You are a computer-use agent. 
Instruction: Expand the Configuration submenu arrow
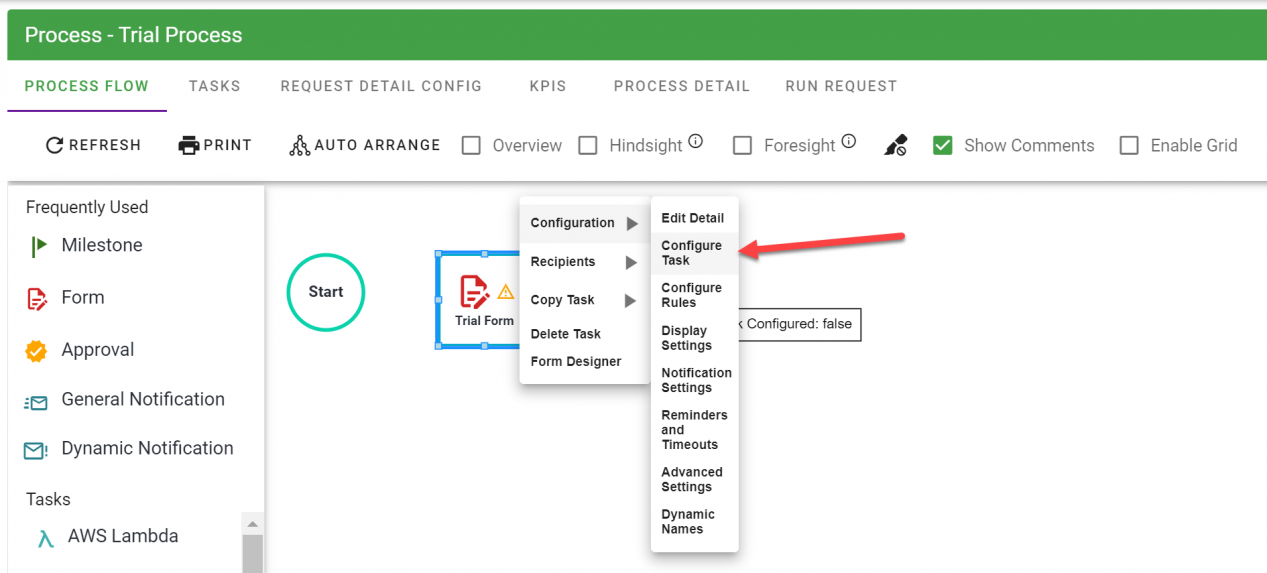point(631,224)
